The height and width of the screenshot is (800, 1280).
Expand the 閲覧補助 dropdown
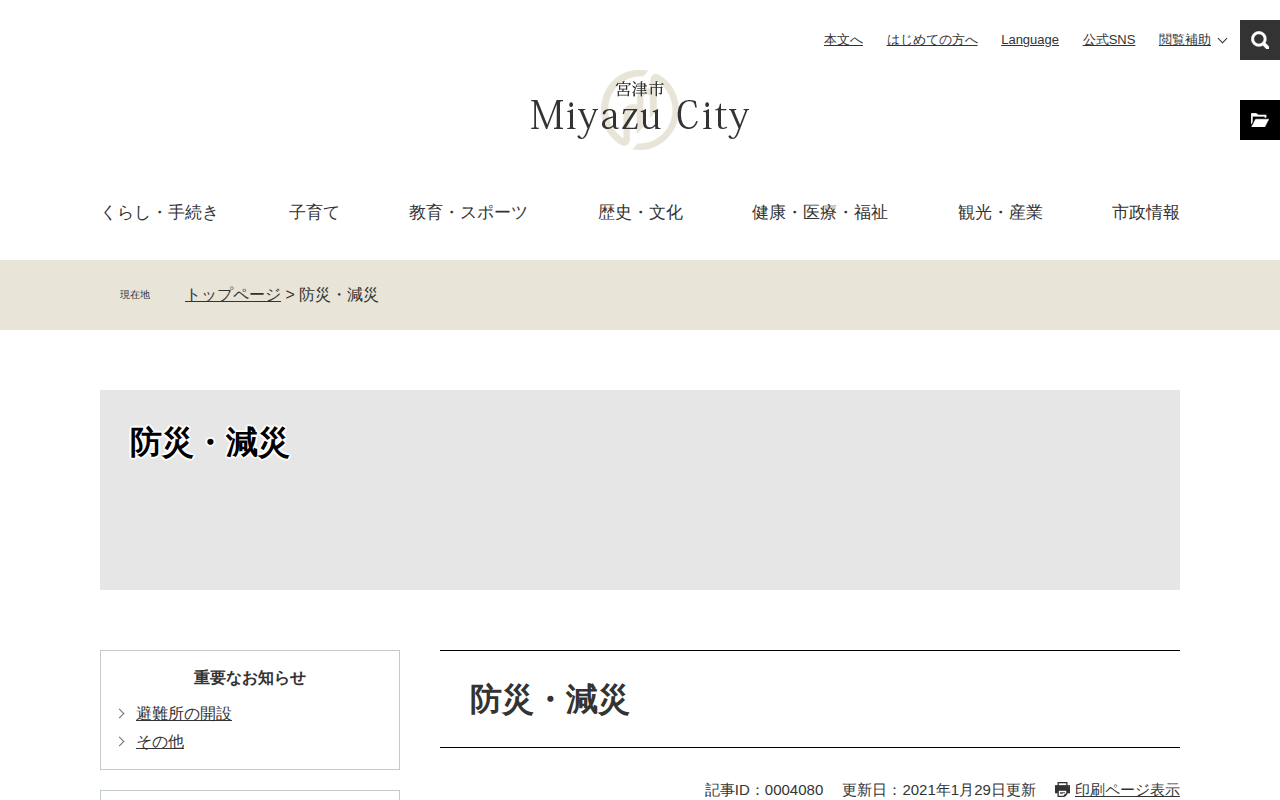[x=1193, y=40]
